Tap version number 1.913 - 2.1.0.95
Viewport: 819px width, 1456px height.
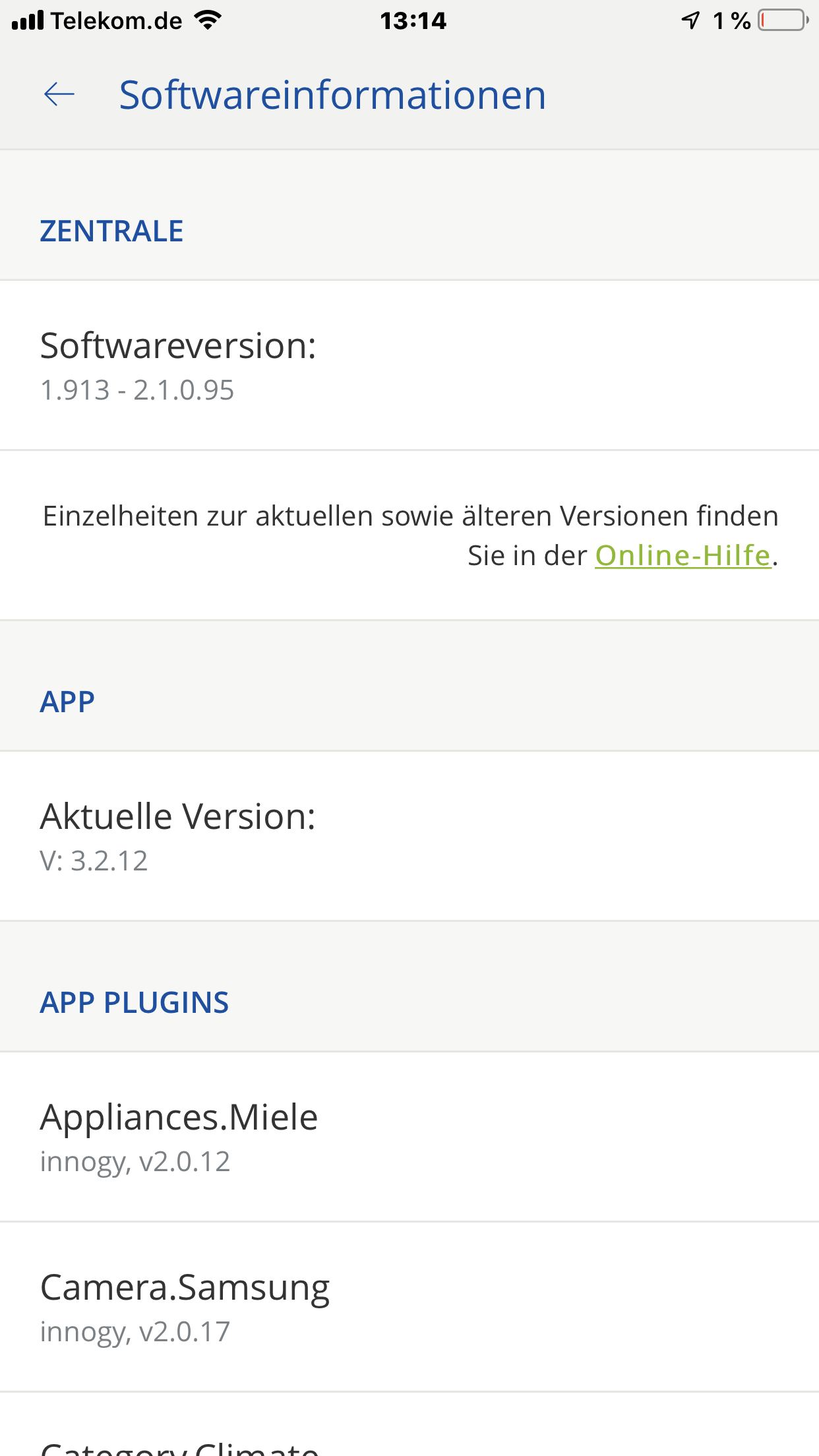(137, 390)
